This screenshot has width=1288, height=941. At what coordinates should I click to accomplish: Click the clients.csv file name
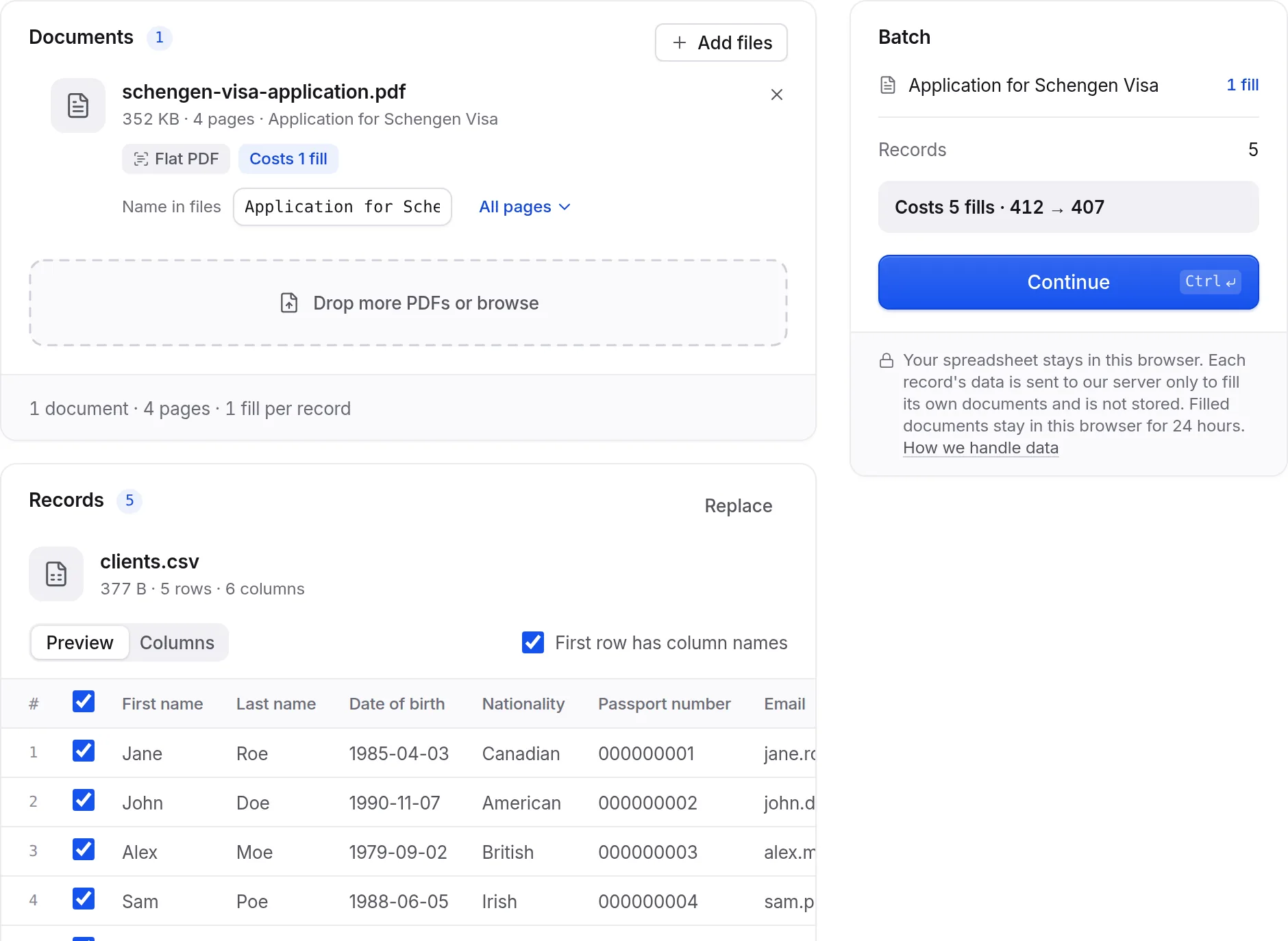[149, 562]
